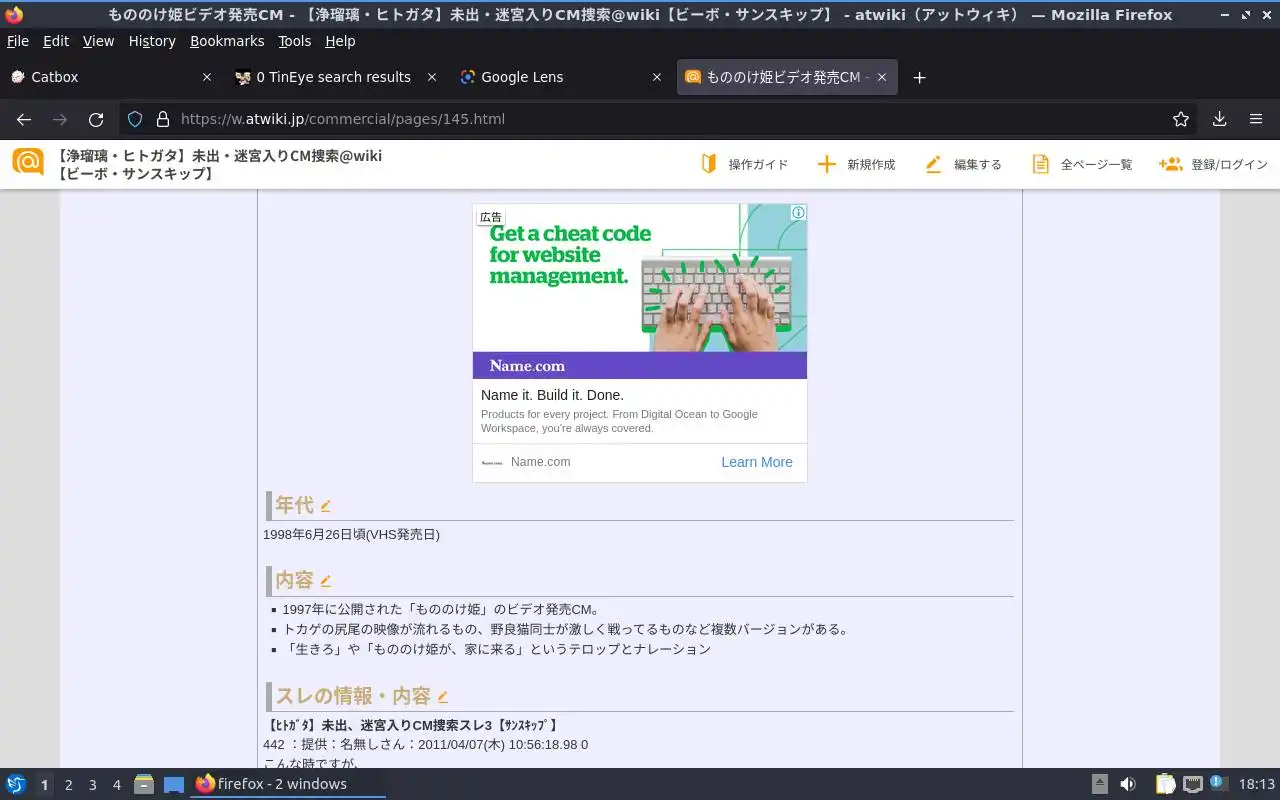Image resolution: width=1280 pixels, height=800 pixels.
Task: Close the もののけ姫ビデオ発売CM tab
Action: point(882,77)
